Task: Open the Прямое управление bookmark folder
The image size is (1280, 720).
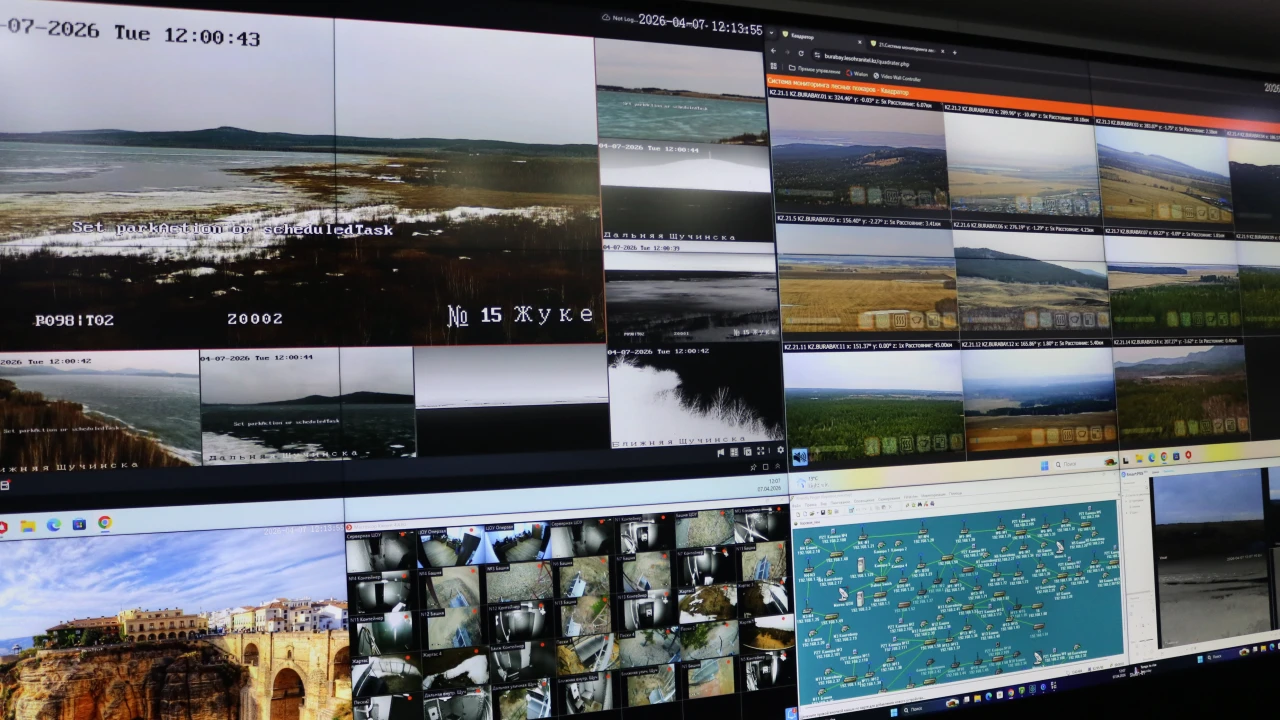Action: [x=814, y=70]
